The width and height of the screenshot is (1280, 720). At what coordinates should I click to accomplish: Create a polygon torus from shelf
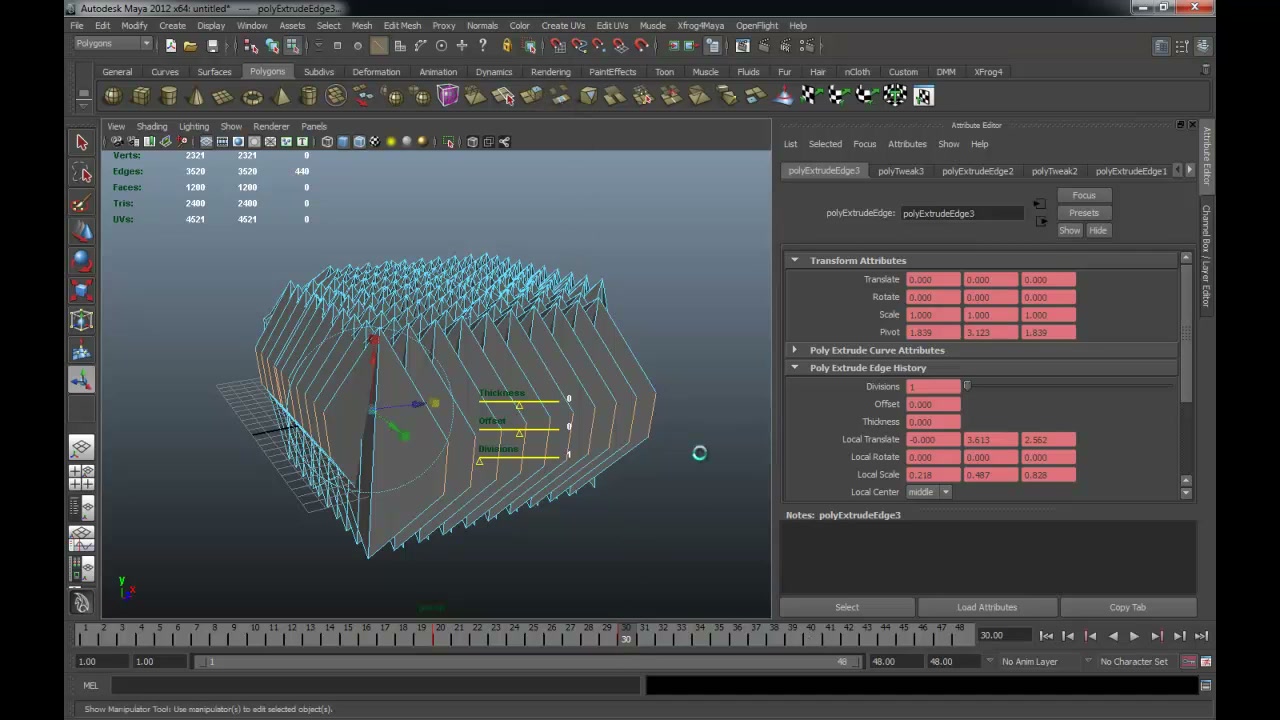pos(252,96)
